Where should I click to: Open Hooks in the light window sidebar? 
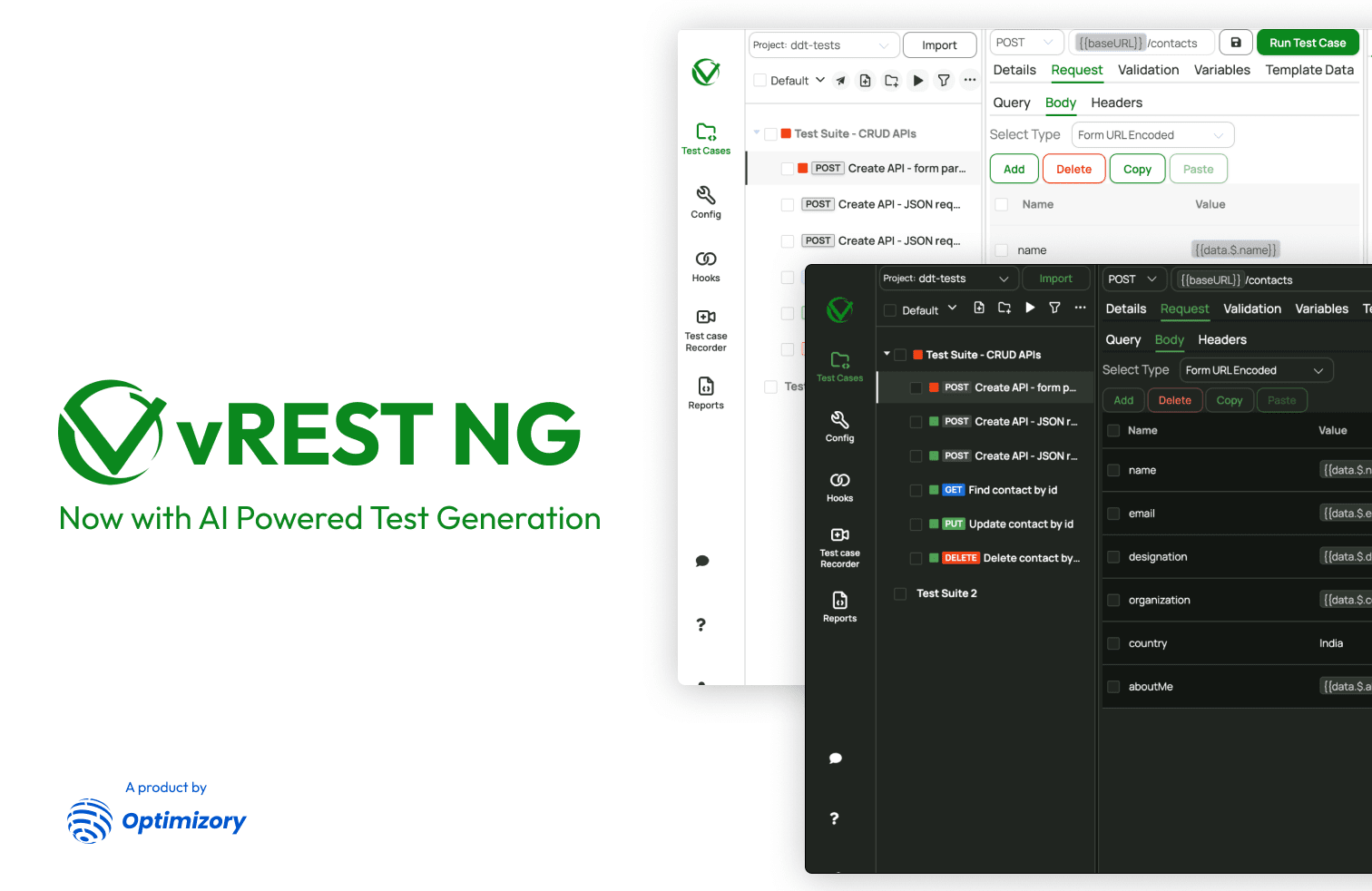[x=706, y=266]
